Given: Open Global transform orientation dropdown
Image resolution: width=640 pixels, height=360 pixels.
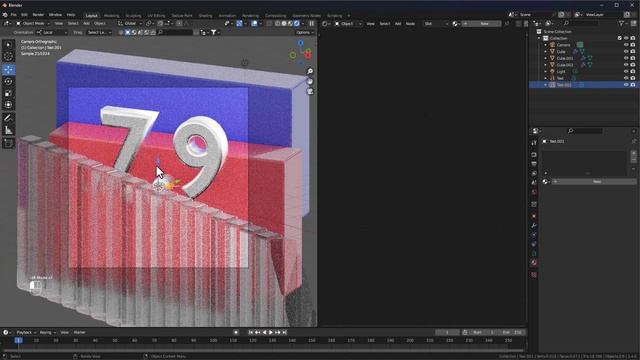Looking at the screenshot, I should (x=130, y=24).
